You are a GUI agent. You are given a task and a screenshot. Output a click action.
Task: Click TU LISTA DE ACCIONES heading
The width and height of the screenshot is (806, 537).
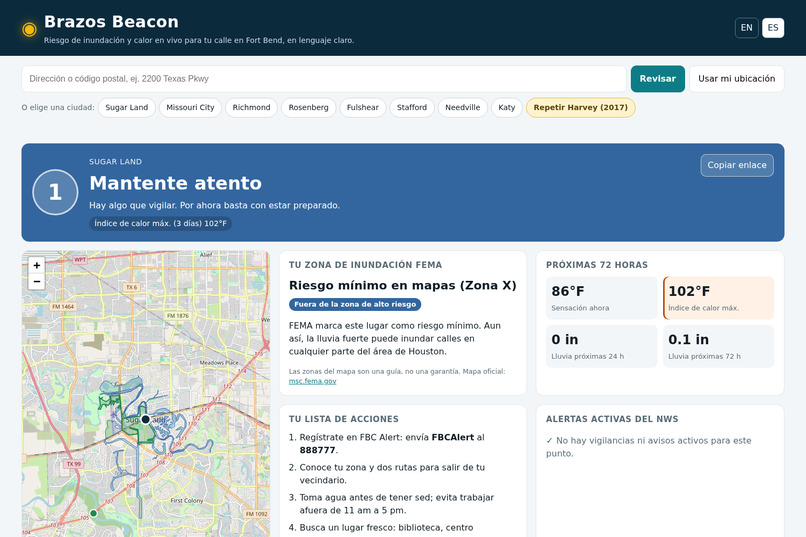[343, 419]
